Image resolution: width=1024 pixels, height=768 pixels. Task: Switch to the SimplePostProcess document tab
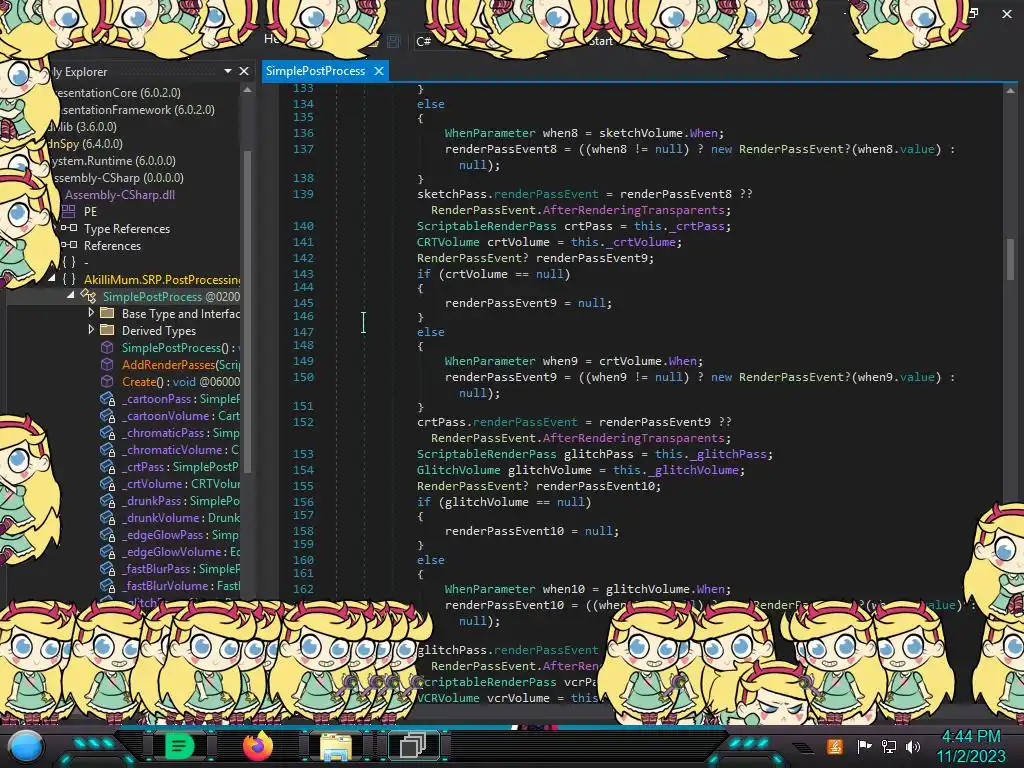click(x=315, y=71)
